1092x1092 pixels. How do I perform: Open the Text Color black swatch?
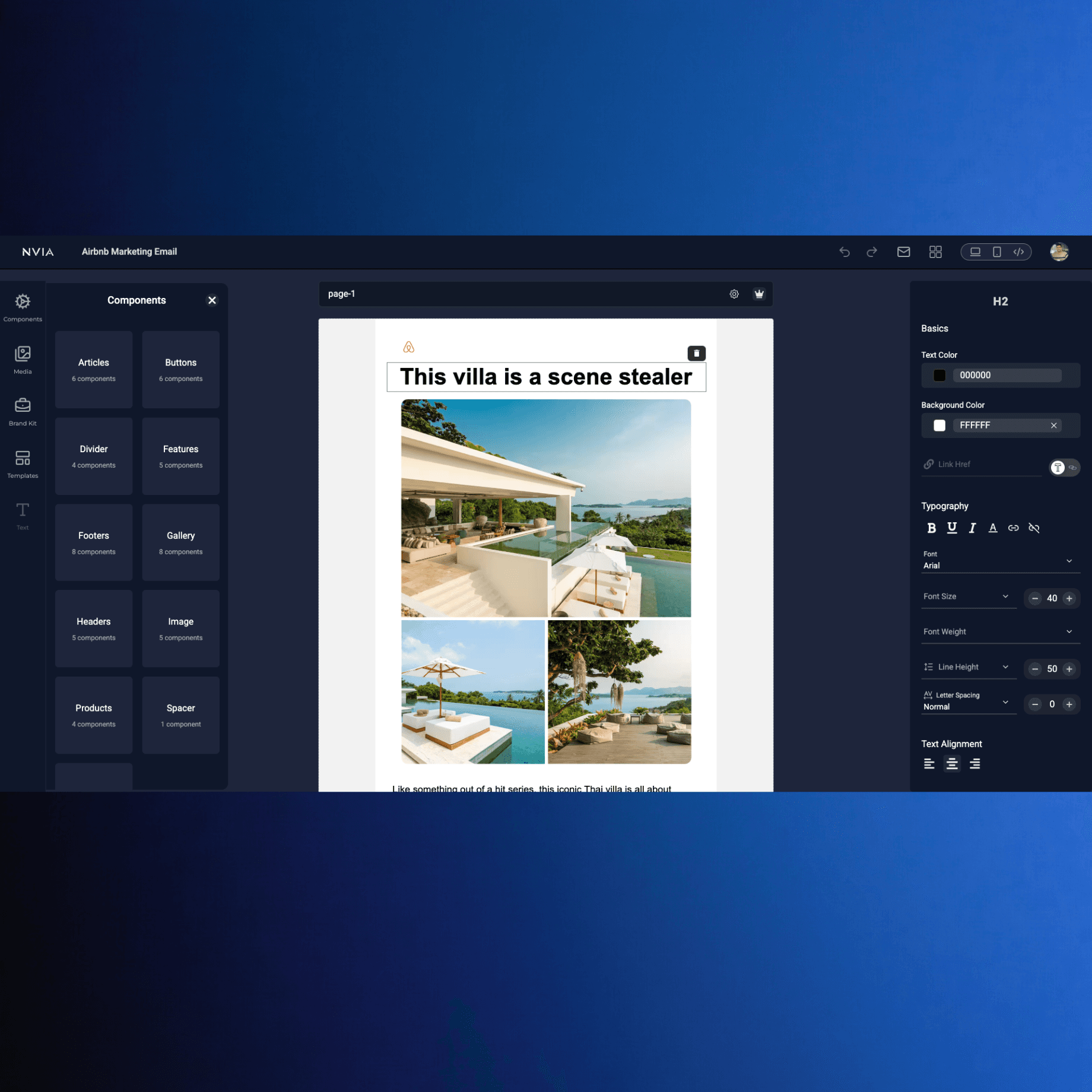pos(939,375)
